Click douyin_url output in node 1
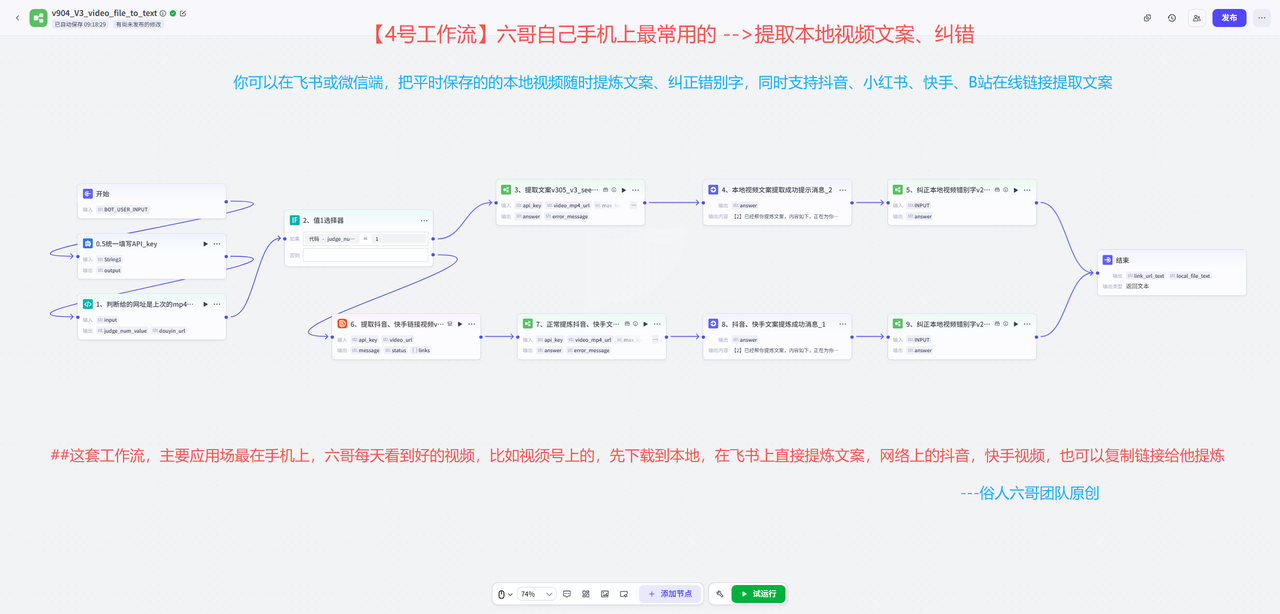Image resolution: width=1280 pixels, height=614 pixels. [169, 330]
